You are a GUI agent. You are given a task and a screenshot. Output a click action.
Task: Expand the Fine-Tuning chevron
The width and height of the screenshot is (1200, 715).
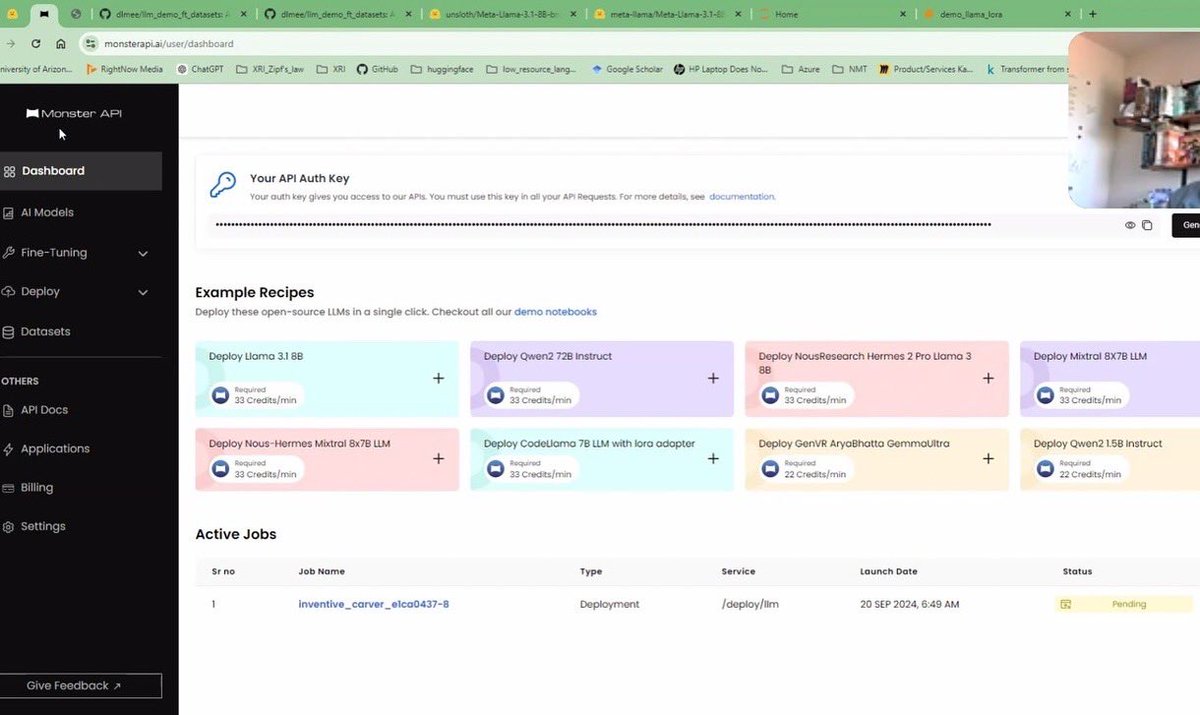coord(143,254)
